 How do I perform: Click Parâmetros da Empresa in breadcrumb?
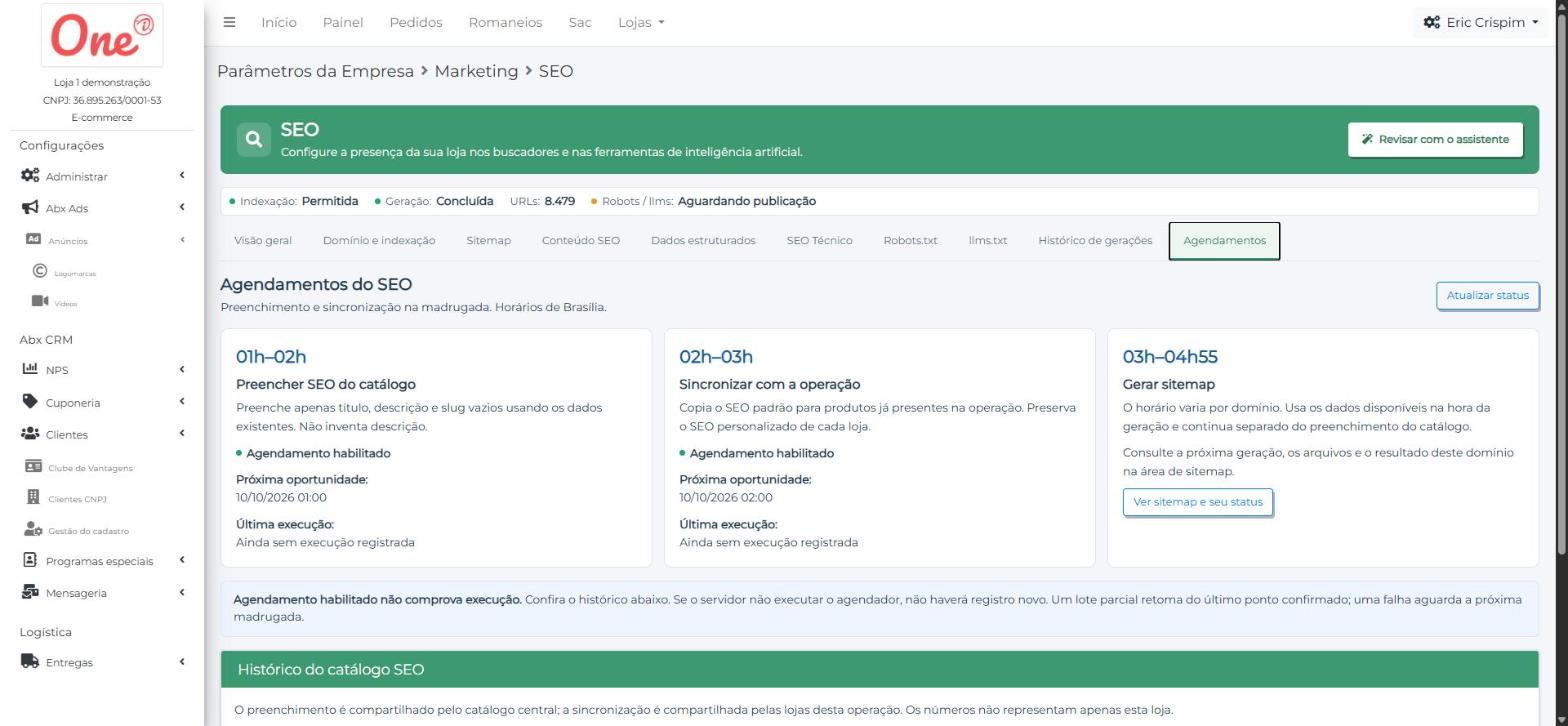315,71
